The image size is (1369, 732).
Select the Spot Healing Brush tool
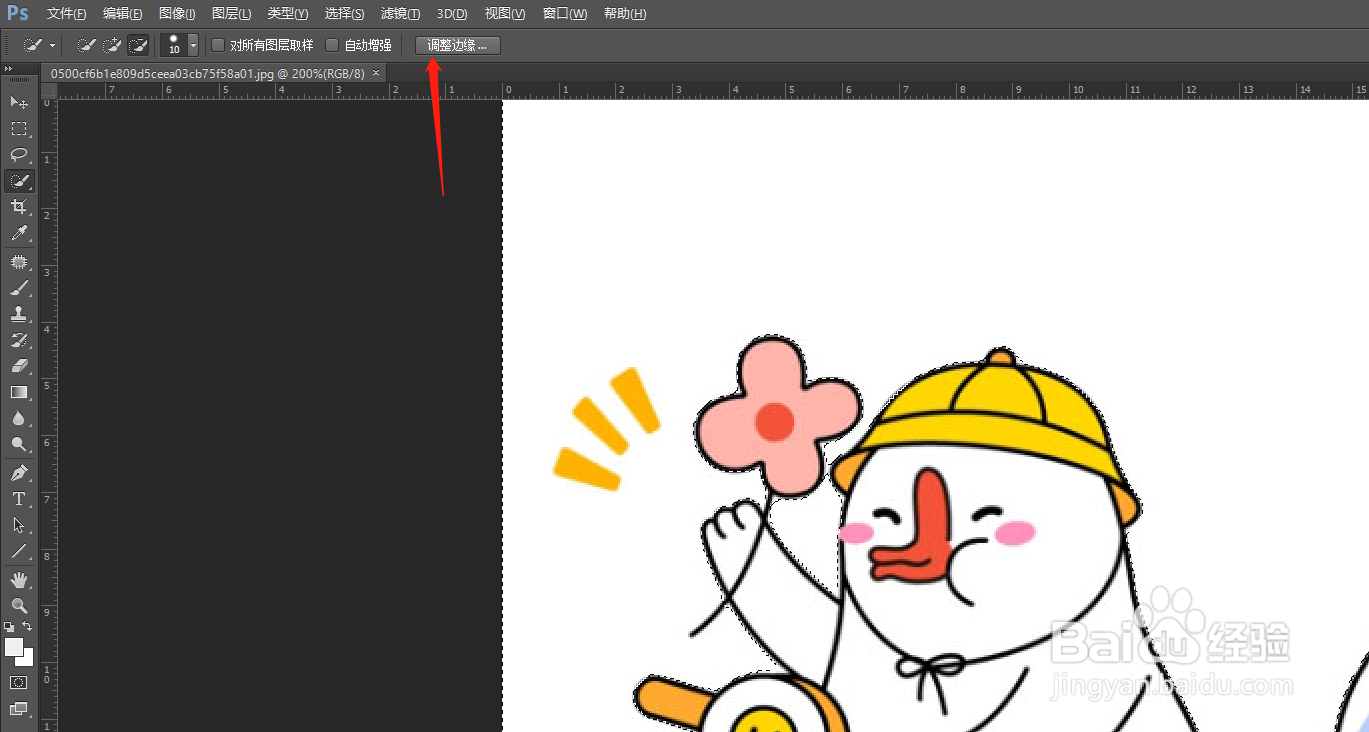[19, 262]
